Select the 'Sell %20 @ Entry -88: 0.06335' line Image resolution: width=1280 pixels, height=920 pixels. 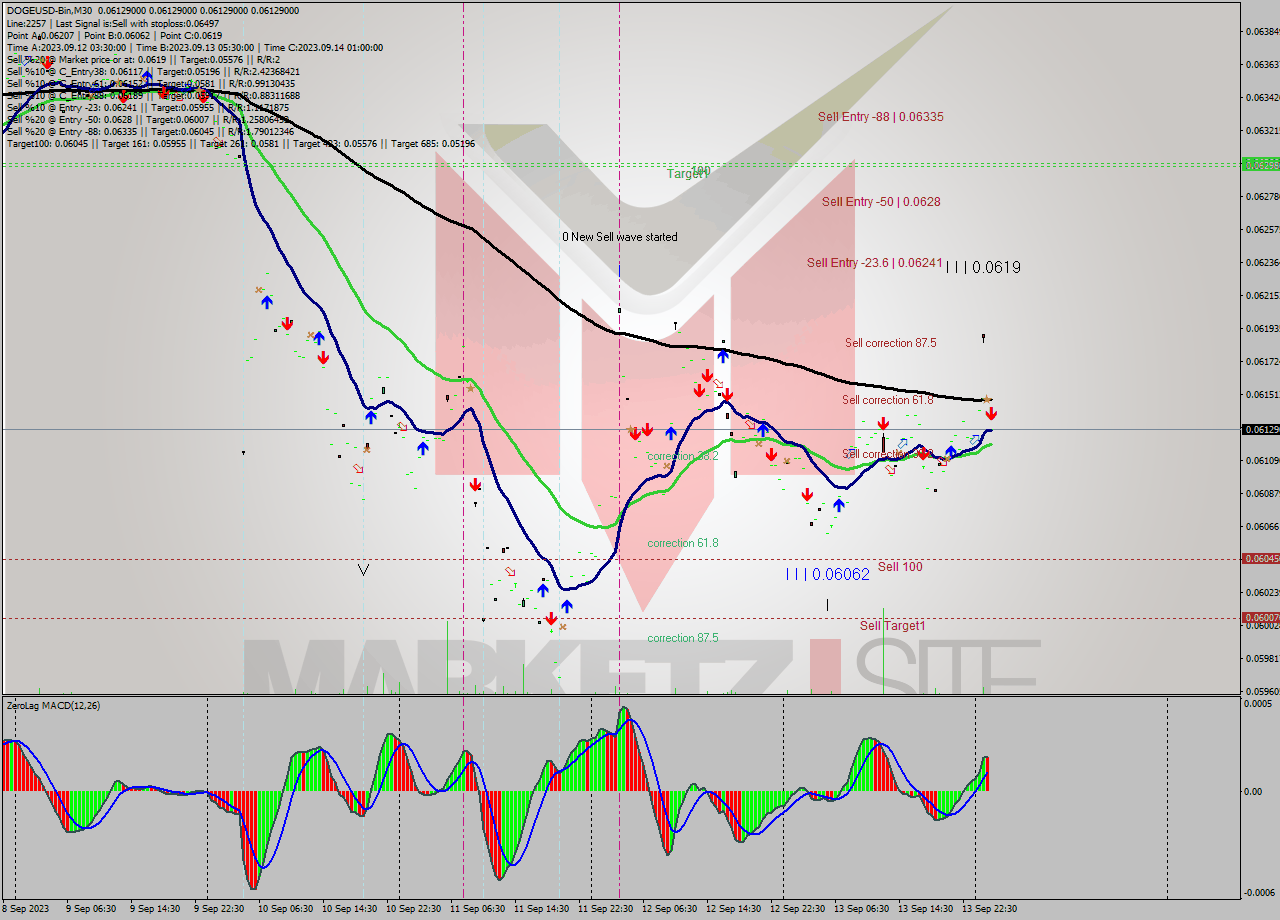point(150,131)
